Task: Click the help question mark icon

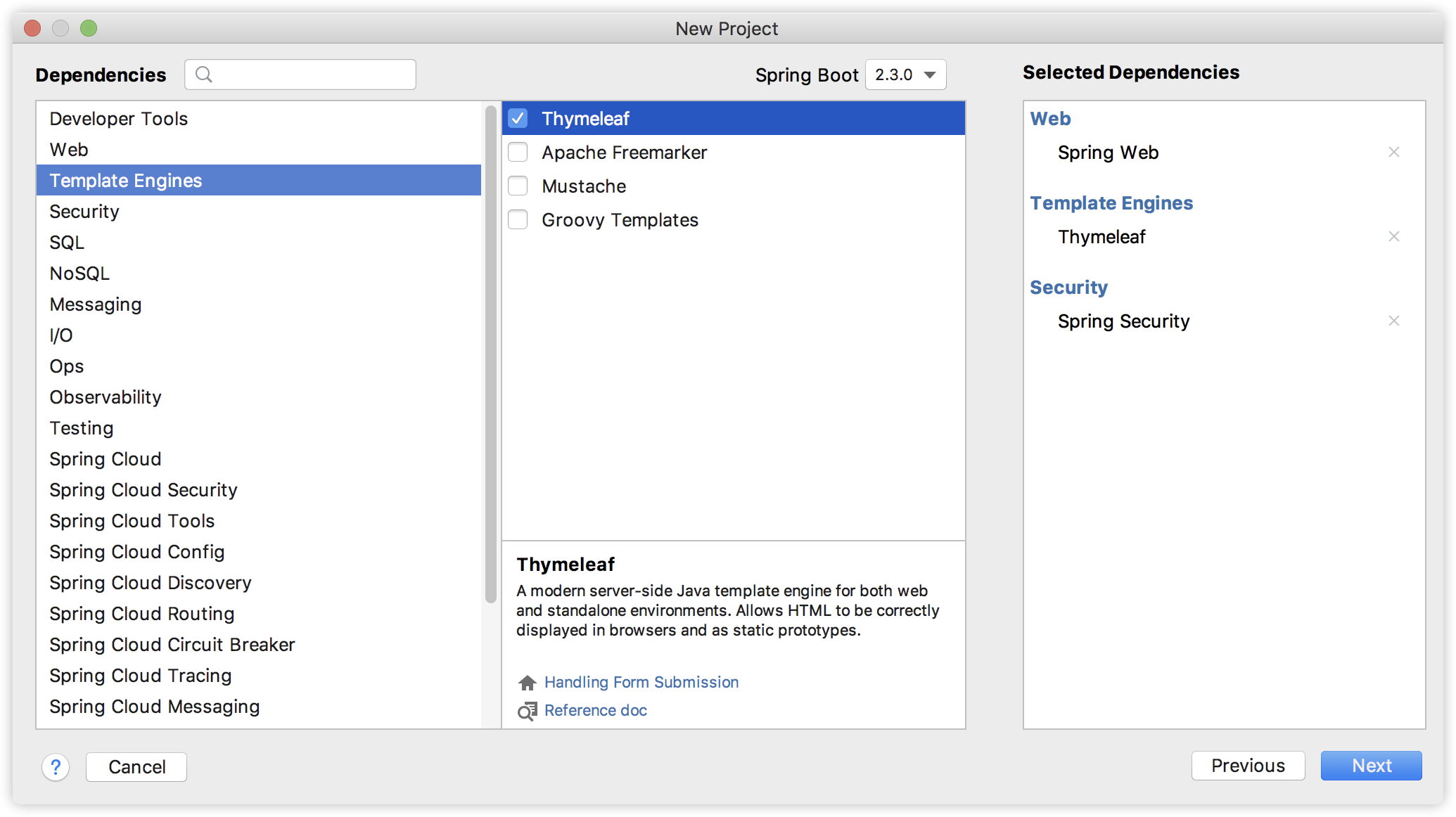Action: pyautogui.click(x=53, y=767)
